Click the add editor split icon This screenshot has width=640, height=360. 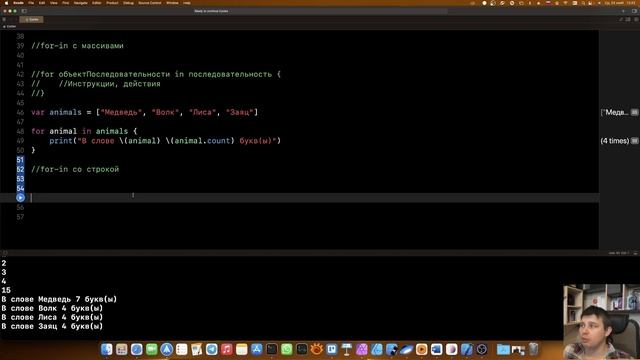636,19
